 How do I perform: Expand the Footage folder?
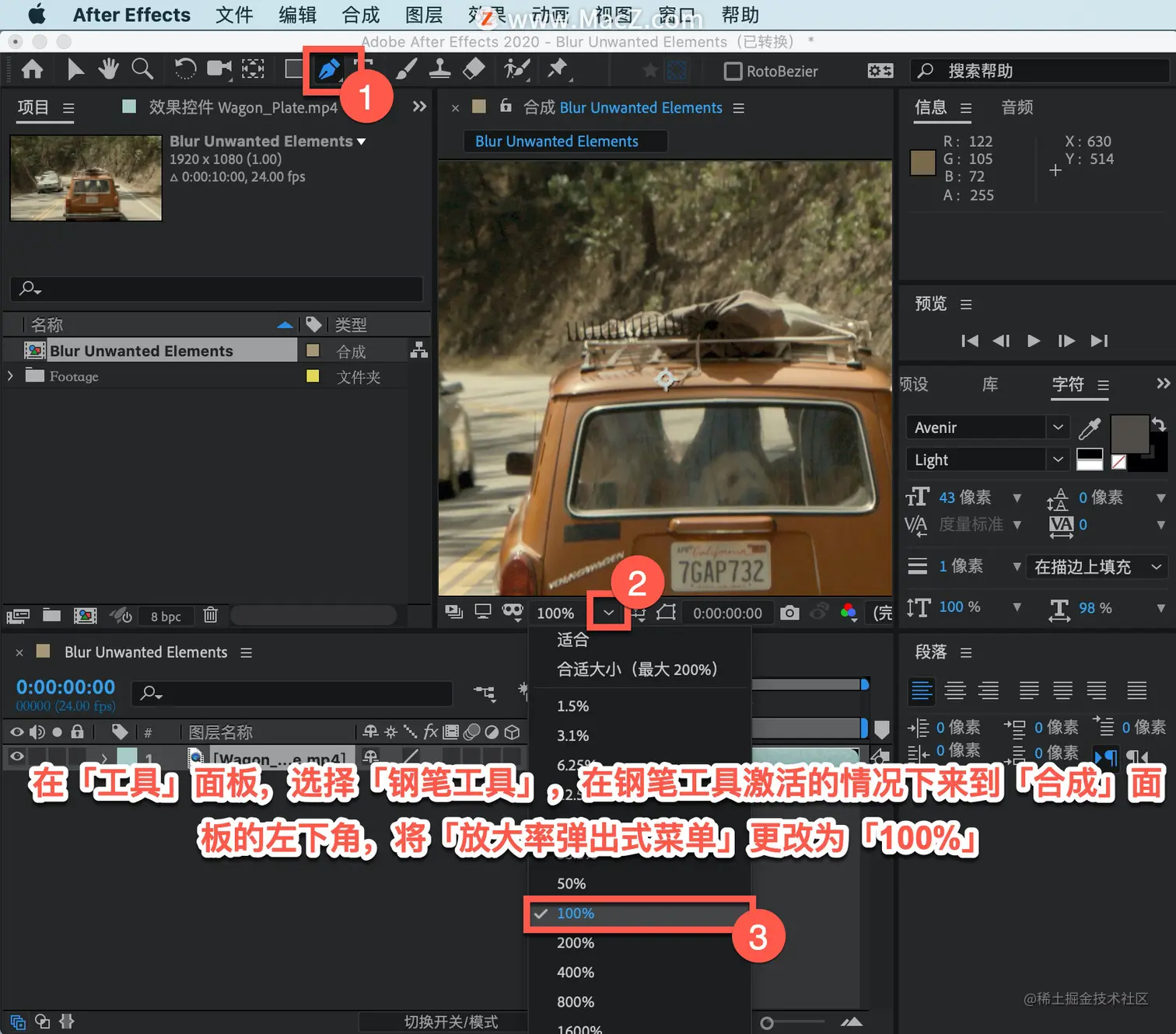coord(10,376)
